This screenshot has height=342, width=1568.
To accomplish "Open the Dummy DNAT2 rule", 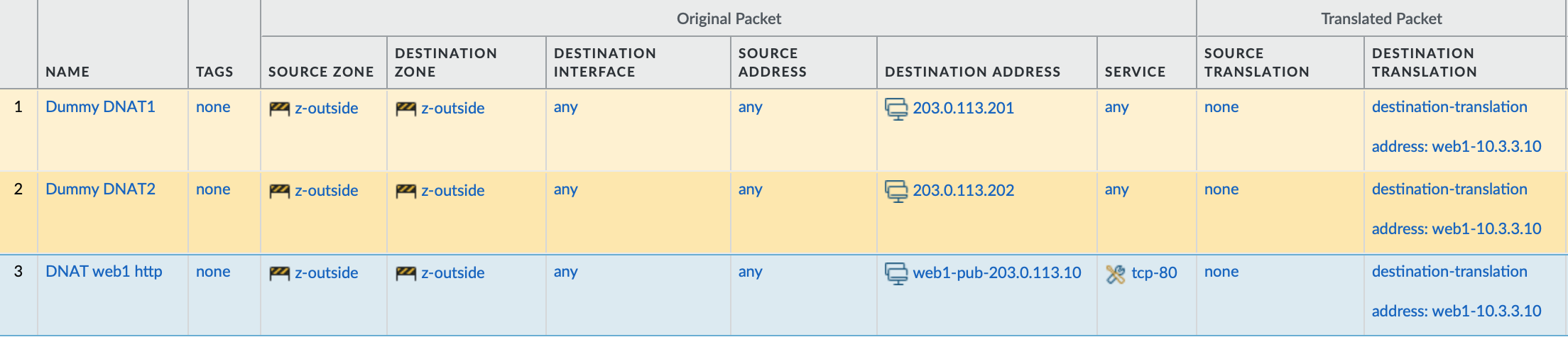I will [100, 189].
